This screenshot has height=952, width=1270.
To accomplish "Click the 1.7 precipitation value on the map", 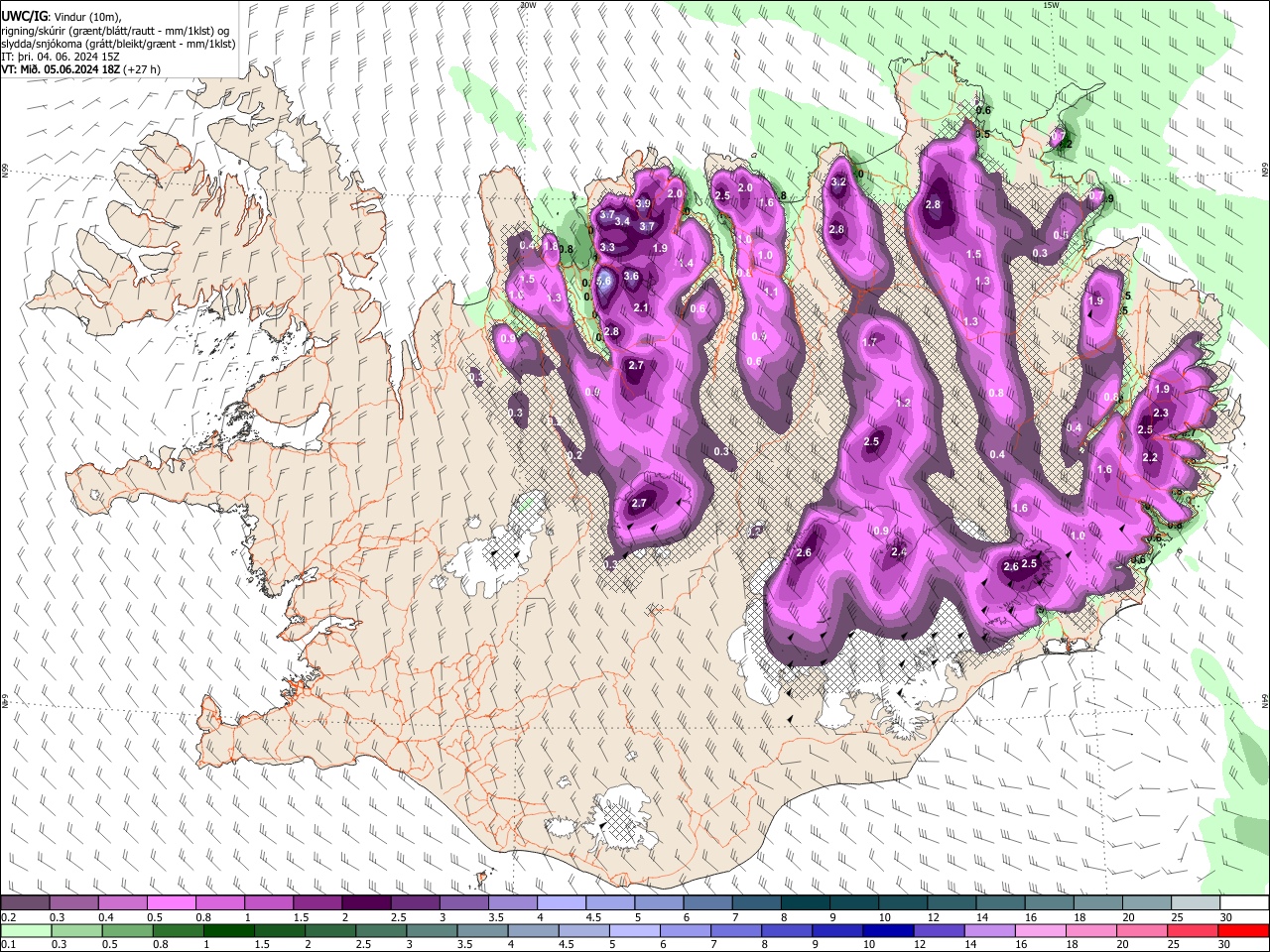I will click(x=870, y=342).
